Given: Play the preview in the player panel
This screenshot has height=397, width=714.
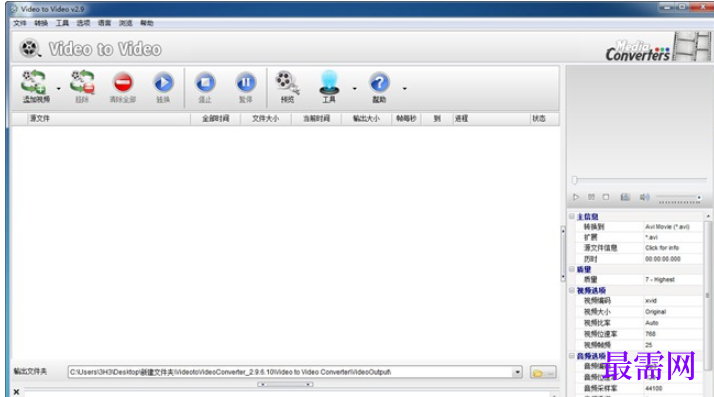Looking at the screenshot, I should point(576,197).
